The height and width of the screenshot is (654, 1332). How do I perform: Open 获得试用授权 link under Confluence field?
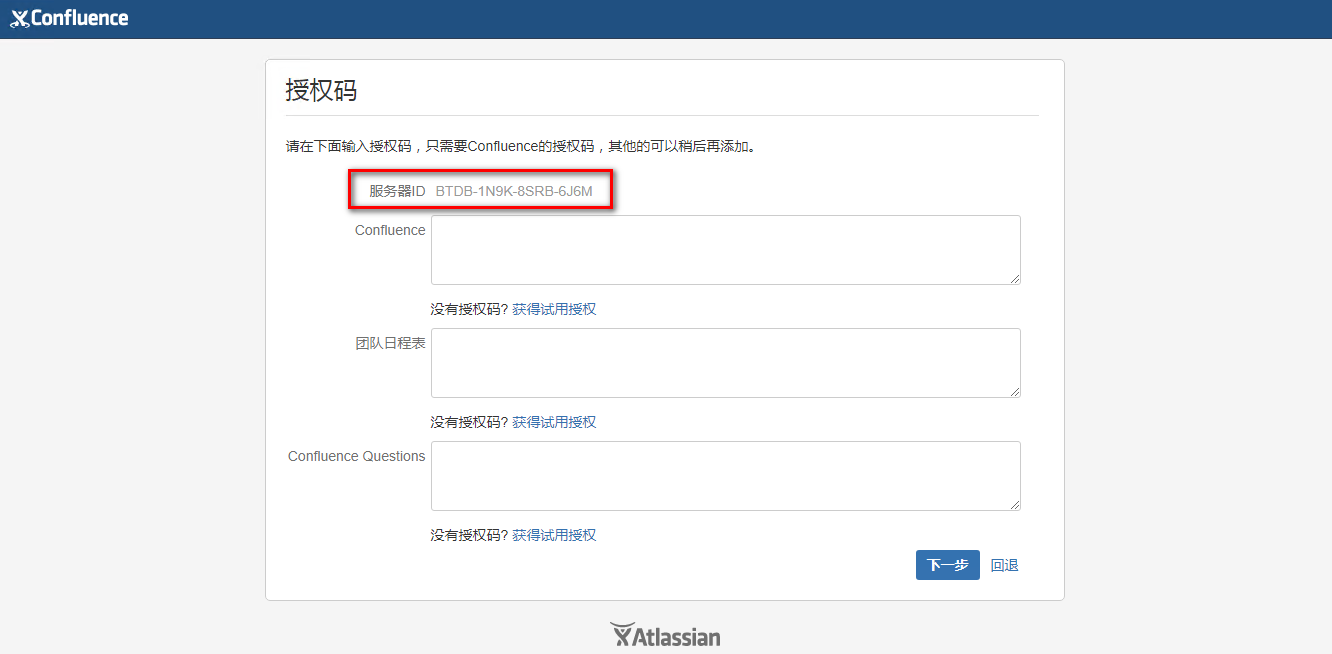point(554,309)
